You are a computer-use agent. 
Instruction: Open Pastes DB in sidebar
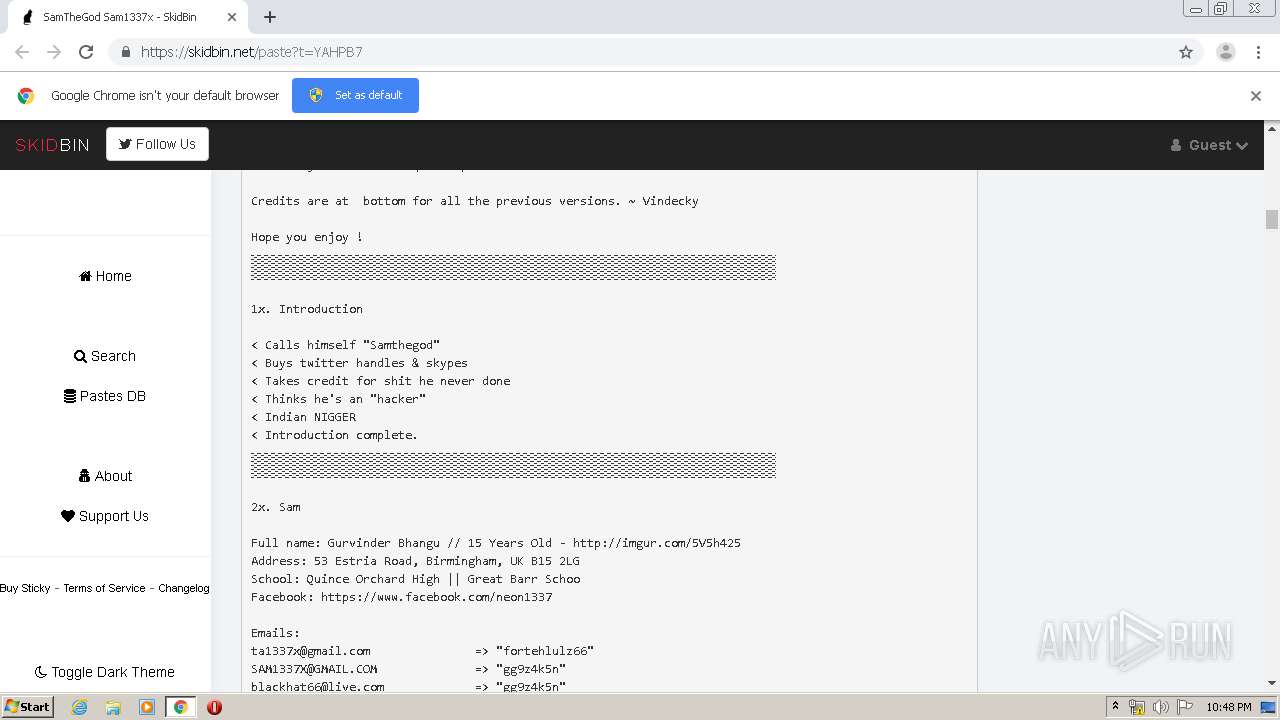click(x=105, y=396)
